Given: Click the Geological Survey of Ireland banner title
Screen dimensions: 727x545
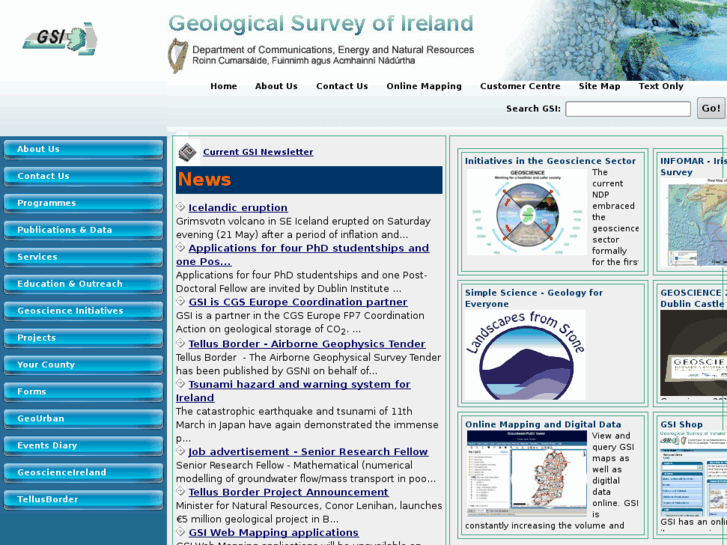Looking at the screenshot, I should [x=321, y=24].
